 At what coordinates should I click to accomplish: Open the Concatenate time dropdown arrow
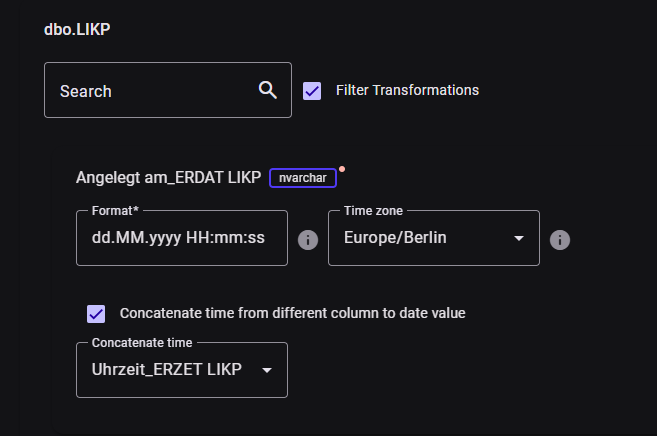coord(266,371)
